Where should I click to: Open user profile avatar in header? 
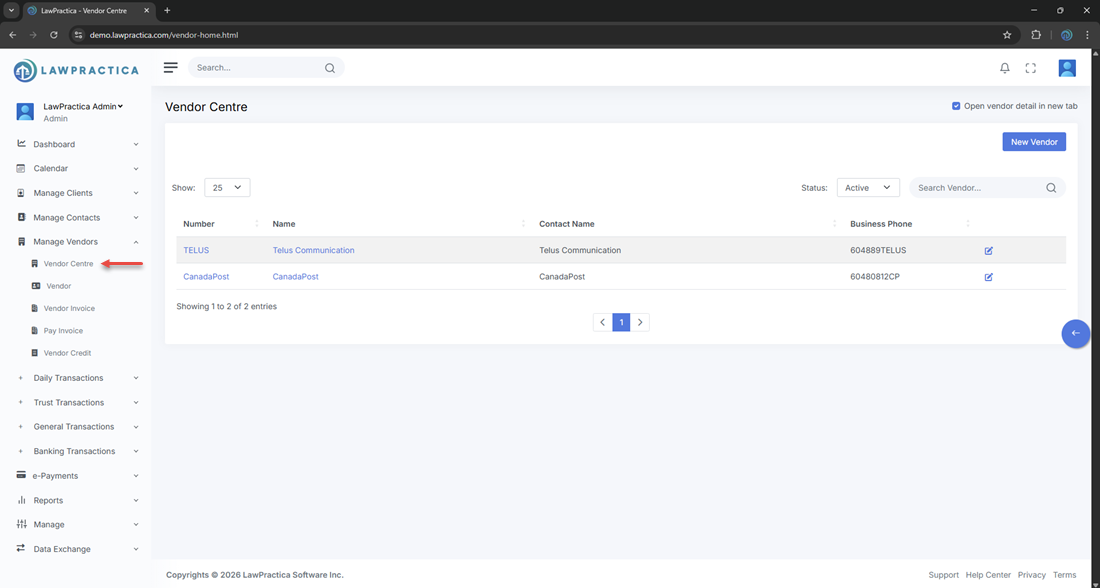[1066, 68]
